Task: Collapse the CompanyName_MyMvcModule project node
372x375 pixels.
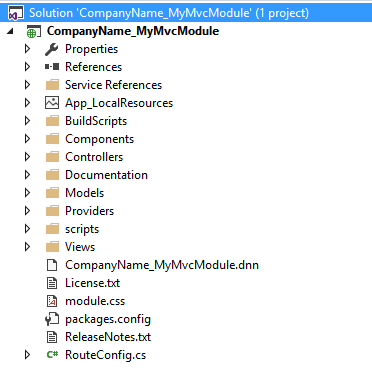Action: [11, 31]
